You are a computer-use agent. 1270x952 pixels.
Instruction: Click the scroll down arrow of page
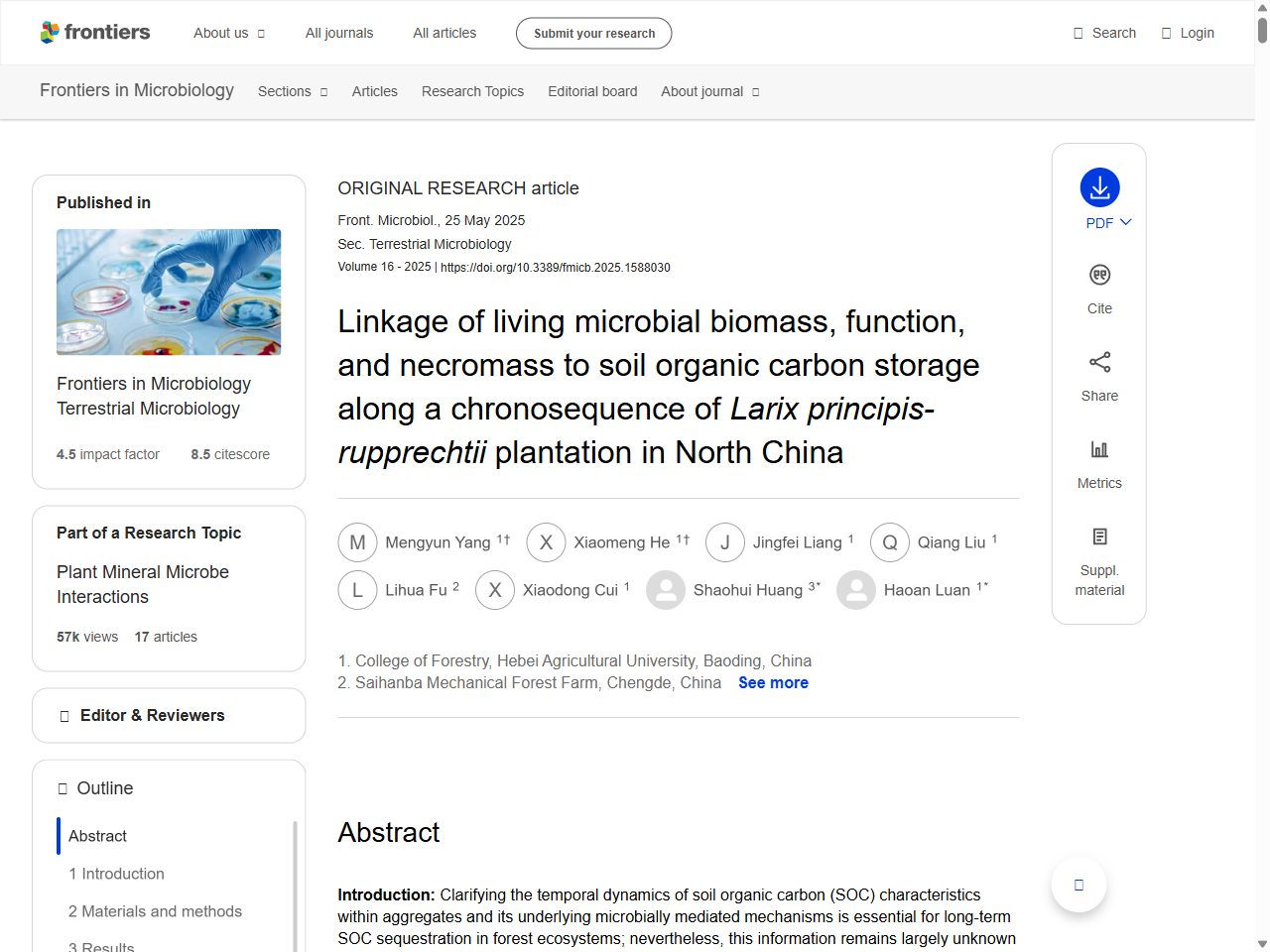point(1262,944)
